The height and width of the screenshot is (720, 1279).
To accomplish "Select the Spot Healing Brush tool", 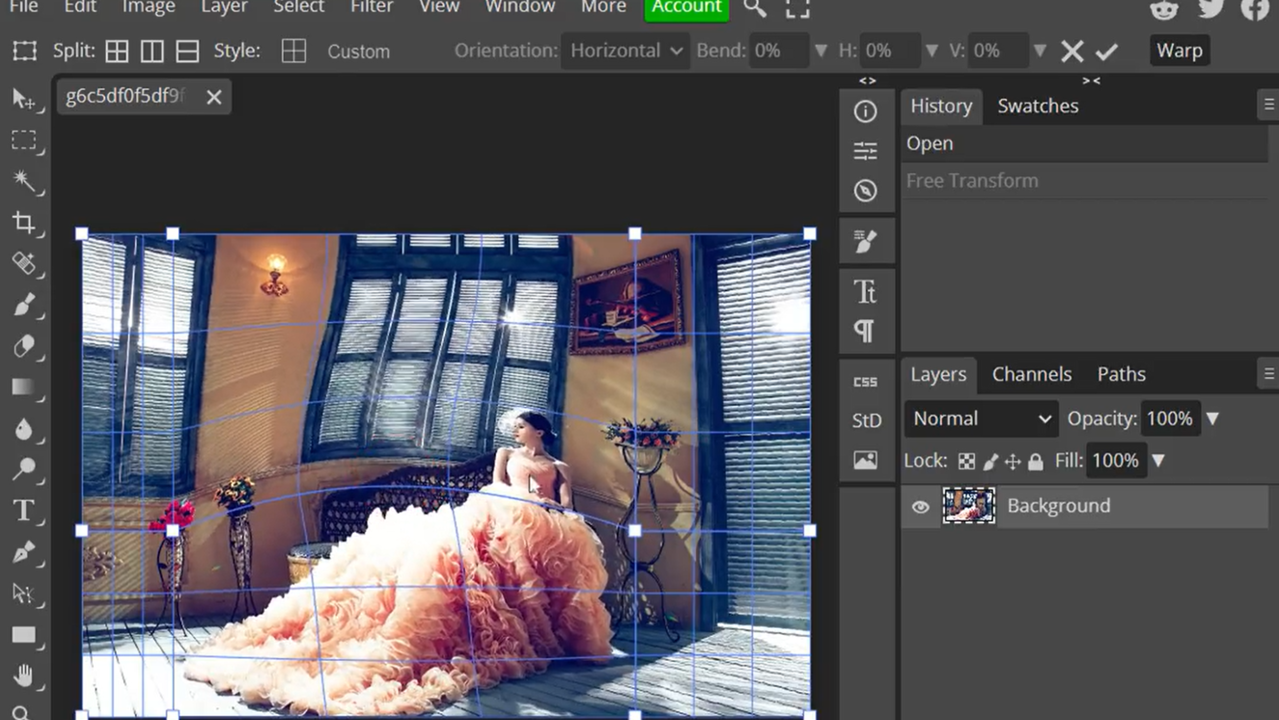I will click(x=24, y=264).
